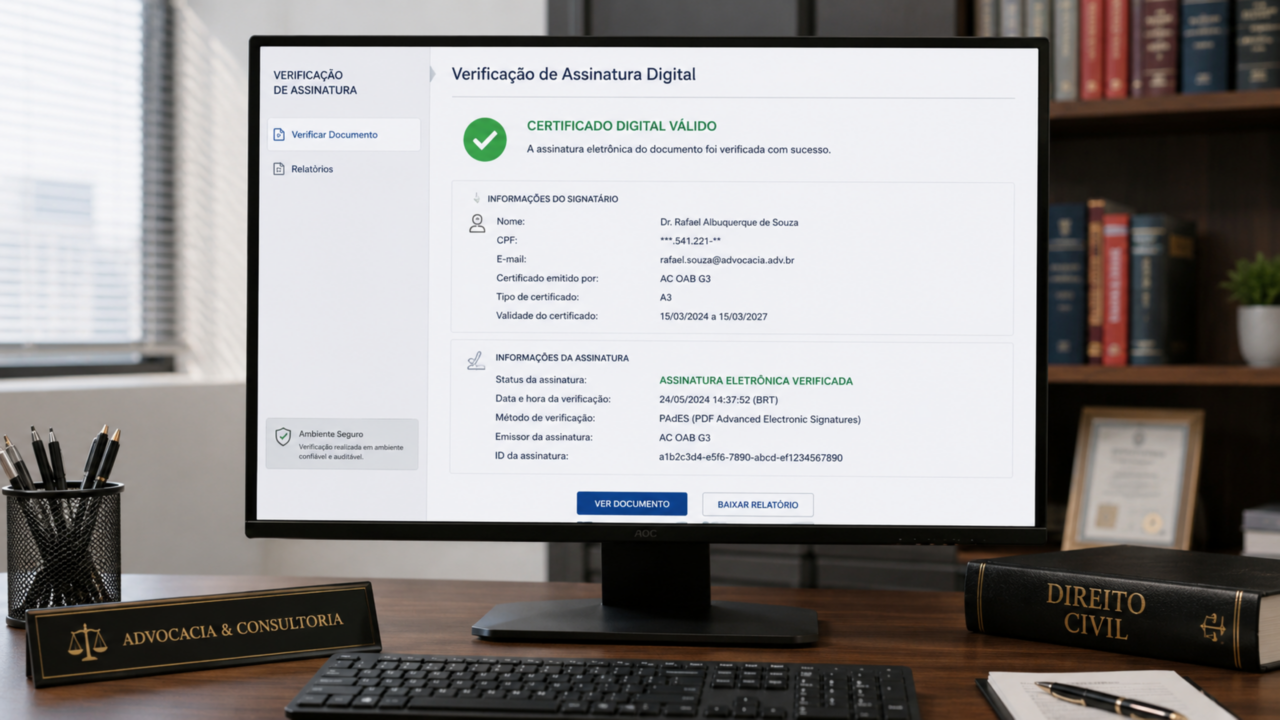
Task: Click the Ambiente Seguro shield icon
Action: (x=283, y=437)
